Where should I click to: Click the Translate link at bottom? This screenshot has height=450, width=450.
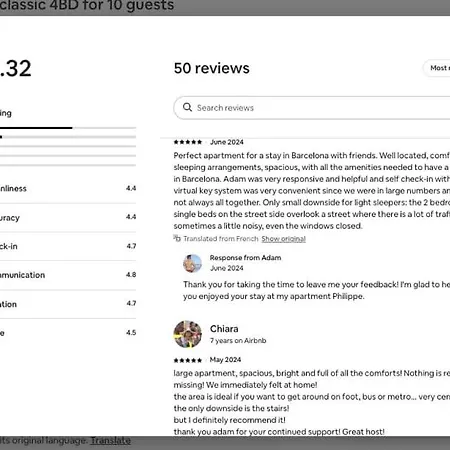[110, 441]
